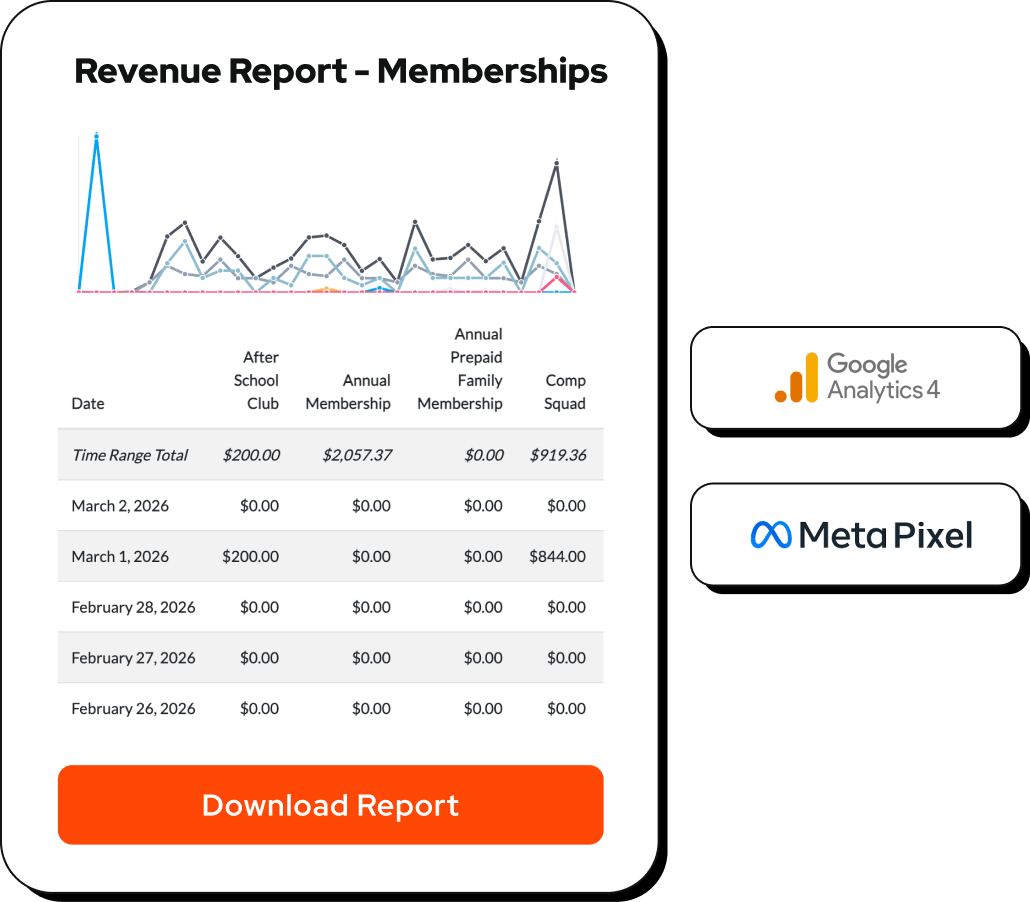Click the $2,057.37 Annual Membership total
The height and width of the screenshot is (902, 1030).
[357, 455]
